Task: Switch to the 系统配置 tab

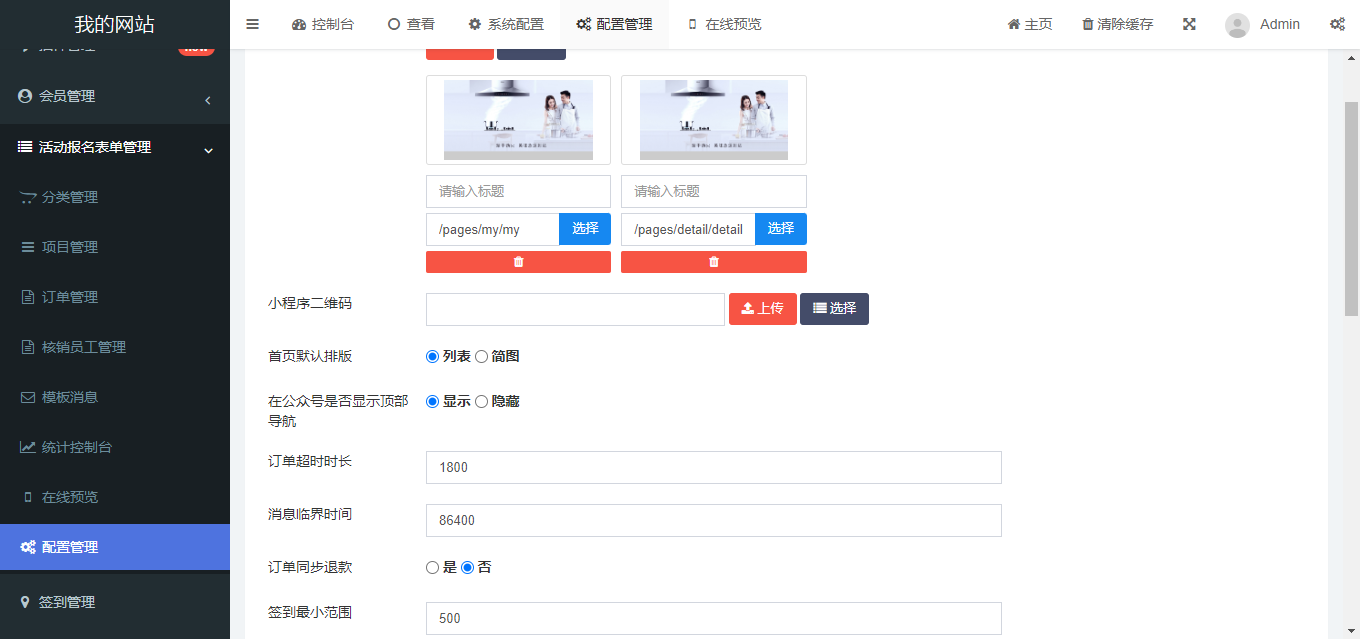Action: (x=506, y=24)
